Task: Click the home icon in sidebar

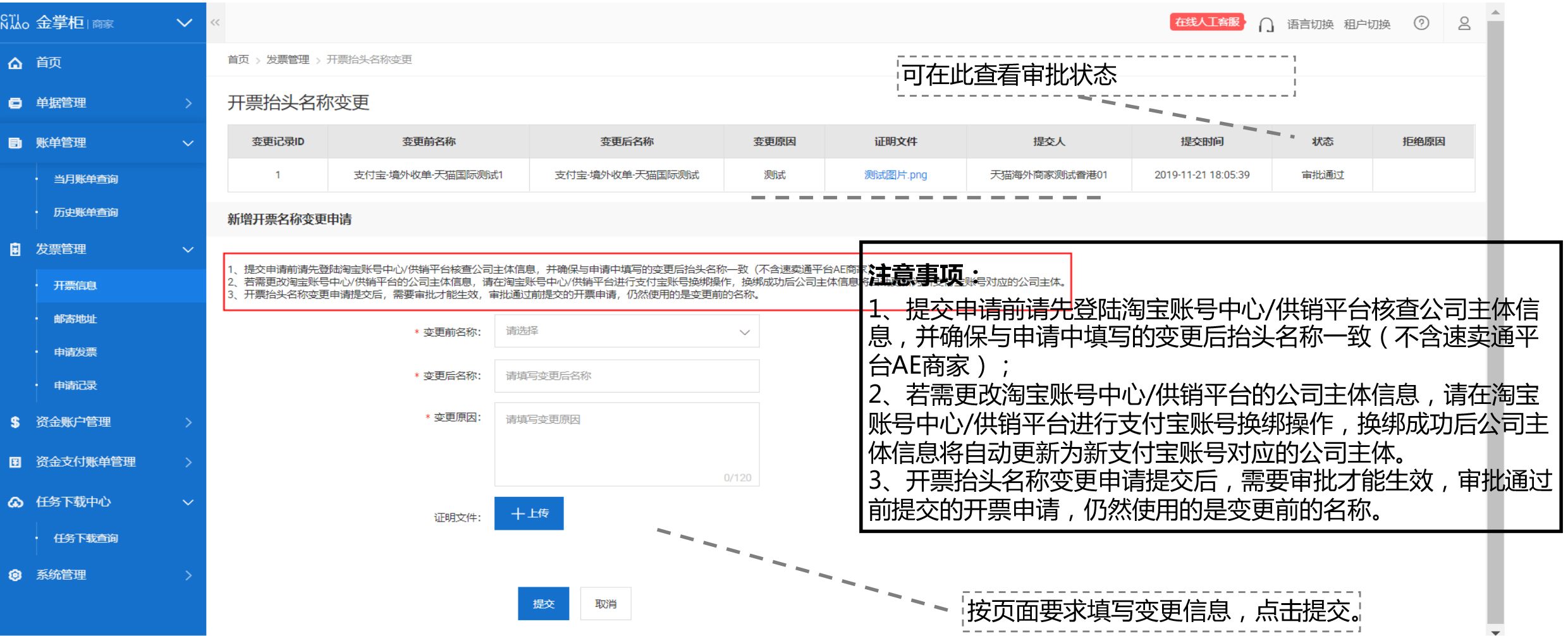Action: coord(15,63)
